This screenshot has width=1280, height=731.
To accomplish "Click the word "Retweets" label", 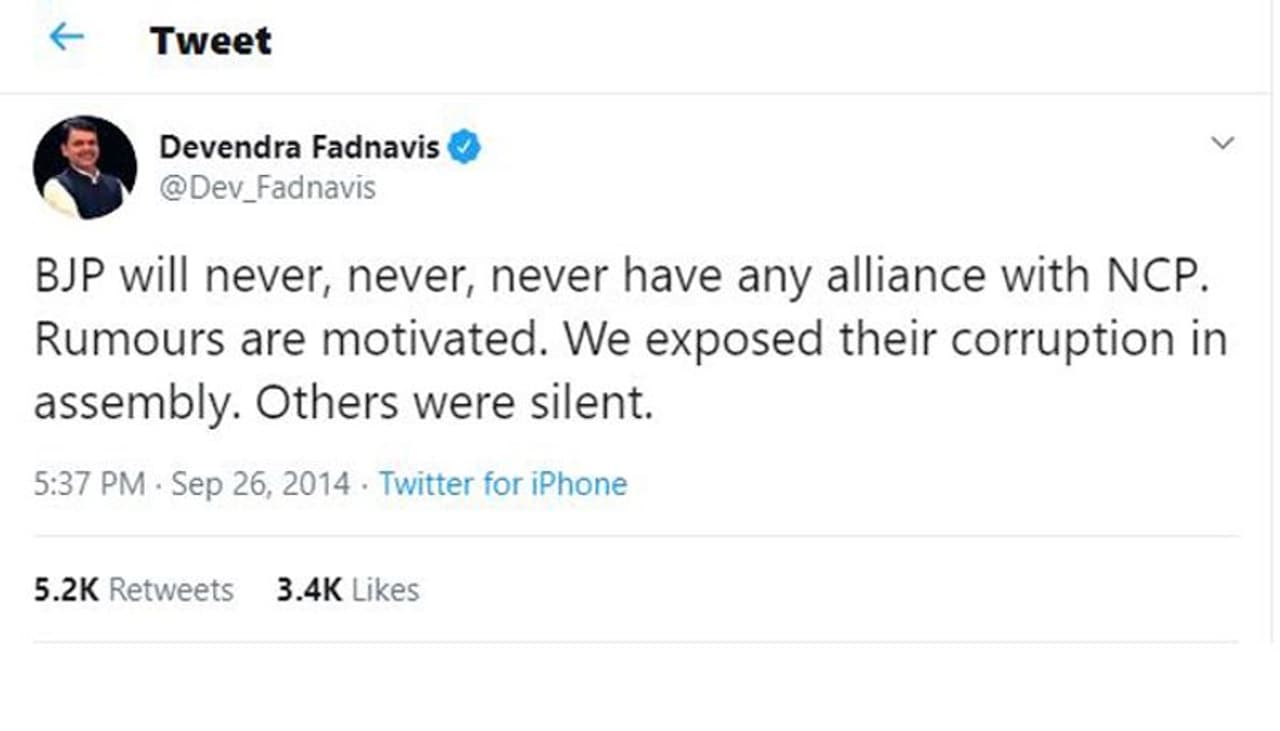I will (170, 590).
